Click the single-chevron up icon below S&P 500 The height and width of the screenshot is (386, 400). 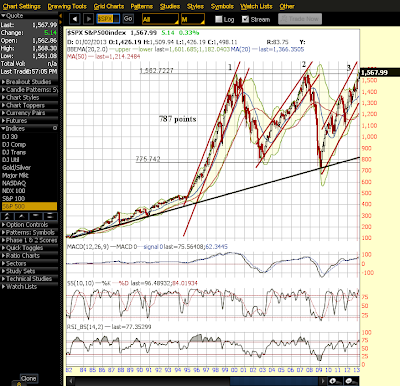pos(22,216)
